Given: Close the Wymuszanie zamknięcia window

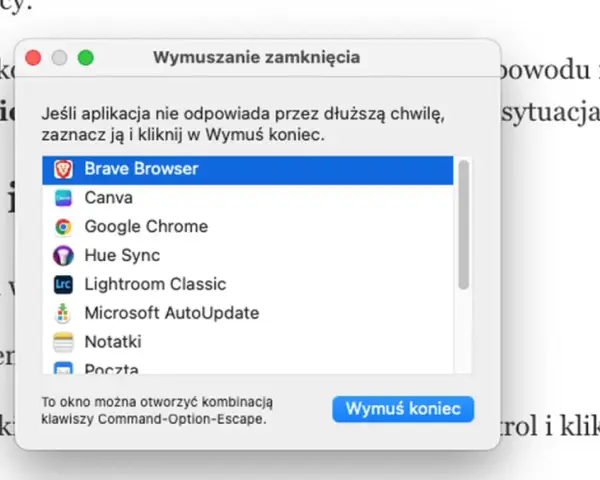Looking at the screenshot, I should [33, 58].
